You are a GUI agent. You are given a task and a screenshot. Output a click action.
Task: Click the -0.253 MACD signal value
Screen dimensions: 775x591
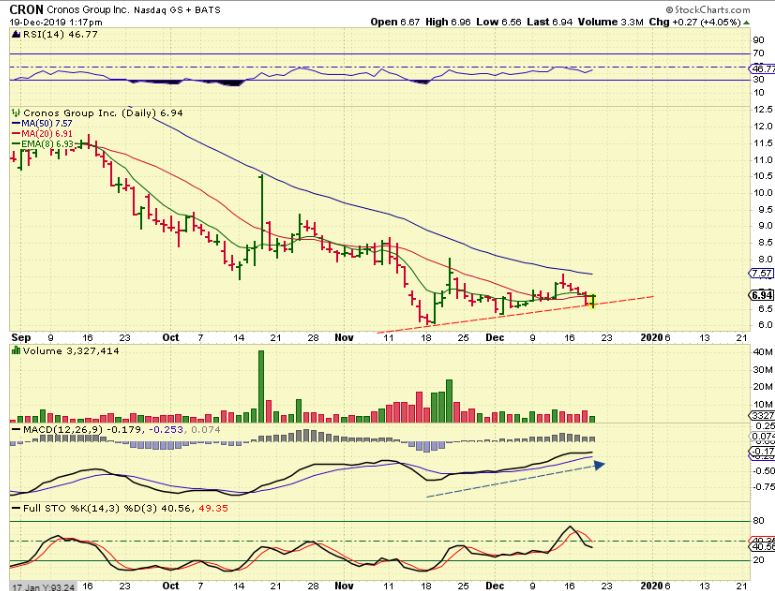coord(166,429)
